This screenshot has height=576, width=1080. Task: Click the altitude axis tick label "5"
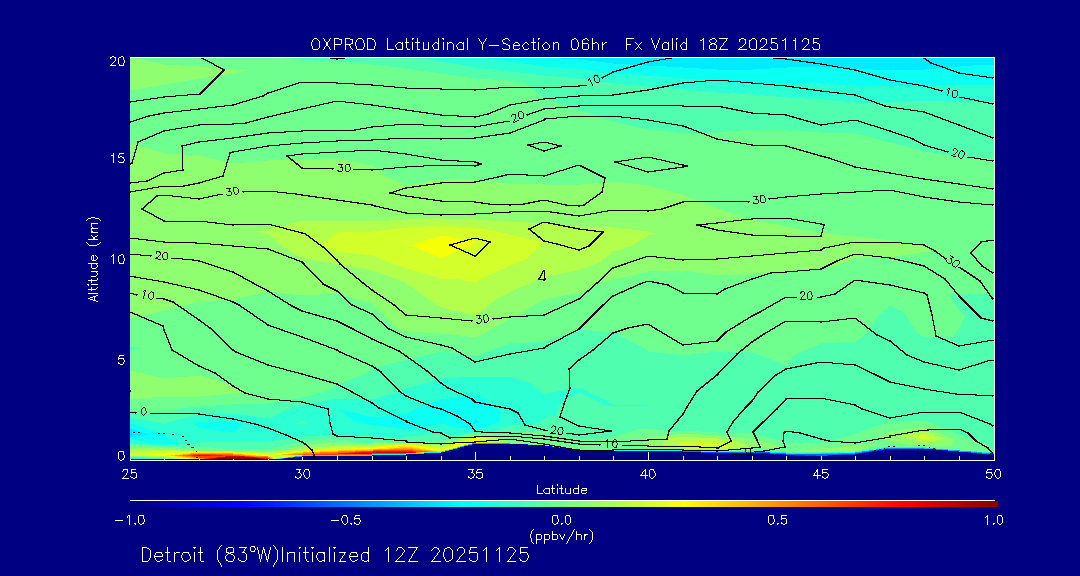pyautogui.click(x=121, y=359)
